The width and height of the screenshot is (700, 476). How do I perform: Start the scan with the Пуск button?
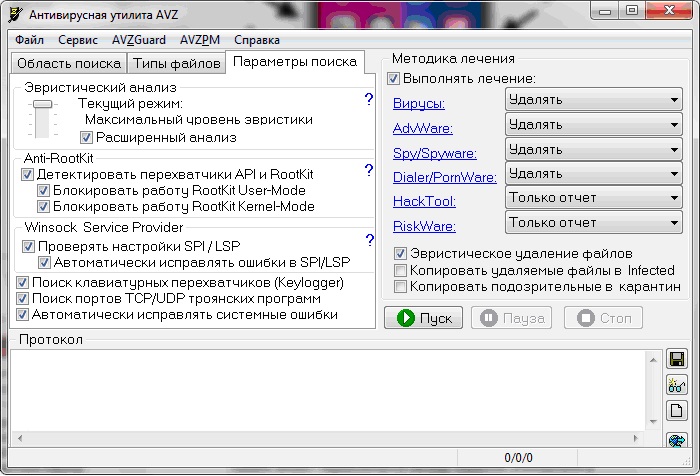(x=423, y=318)
